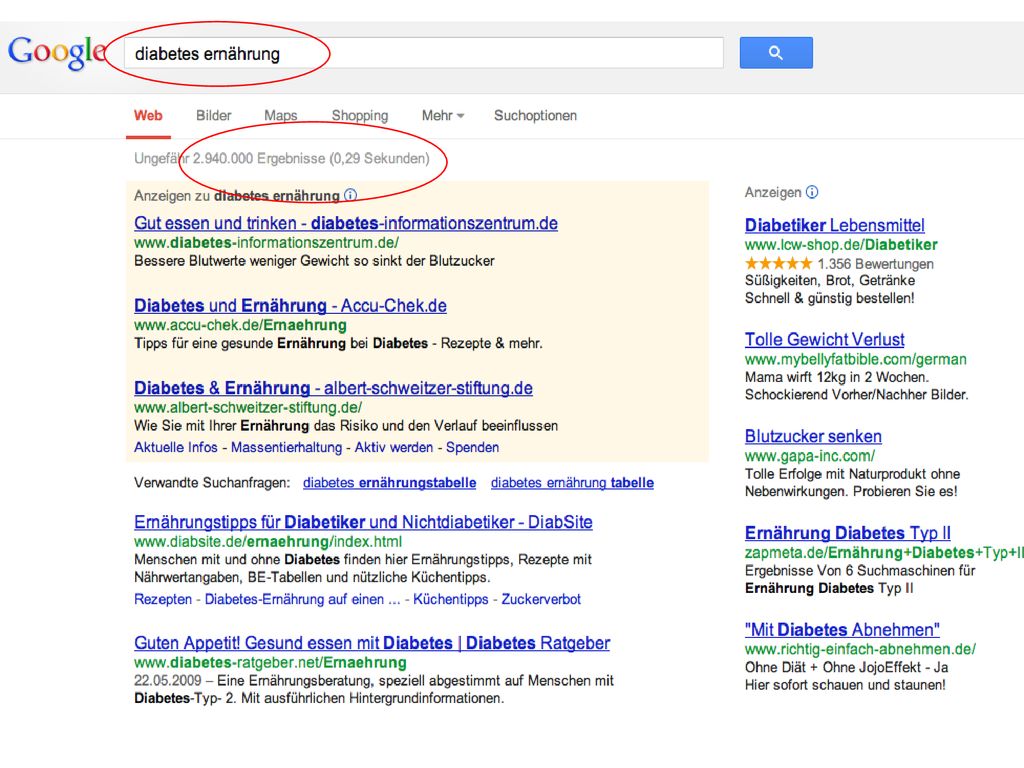The image size is (1024, 768).
Task: Open 'Tolle Gewicht Verlust' sidebar ad
Action: 825,340
